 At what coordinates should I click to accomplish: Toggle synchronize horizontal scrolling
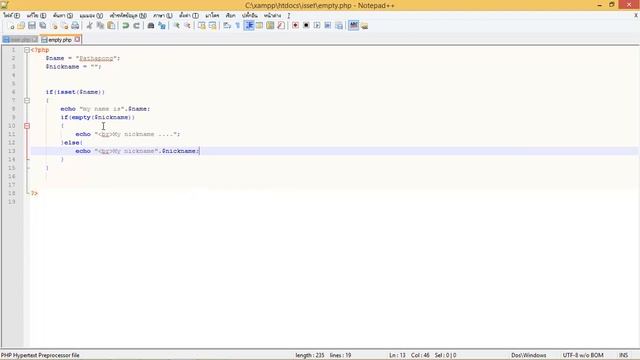point(212,26)
